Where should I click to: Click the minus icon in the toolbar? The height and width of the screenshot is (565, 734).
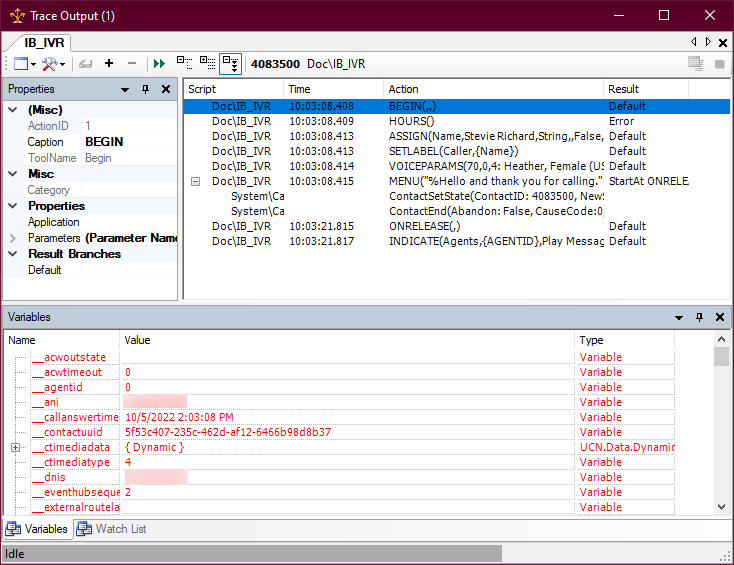(132, 63)
